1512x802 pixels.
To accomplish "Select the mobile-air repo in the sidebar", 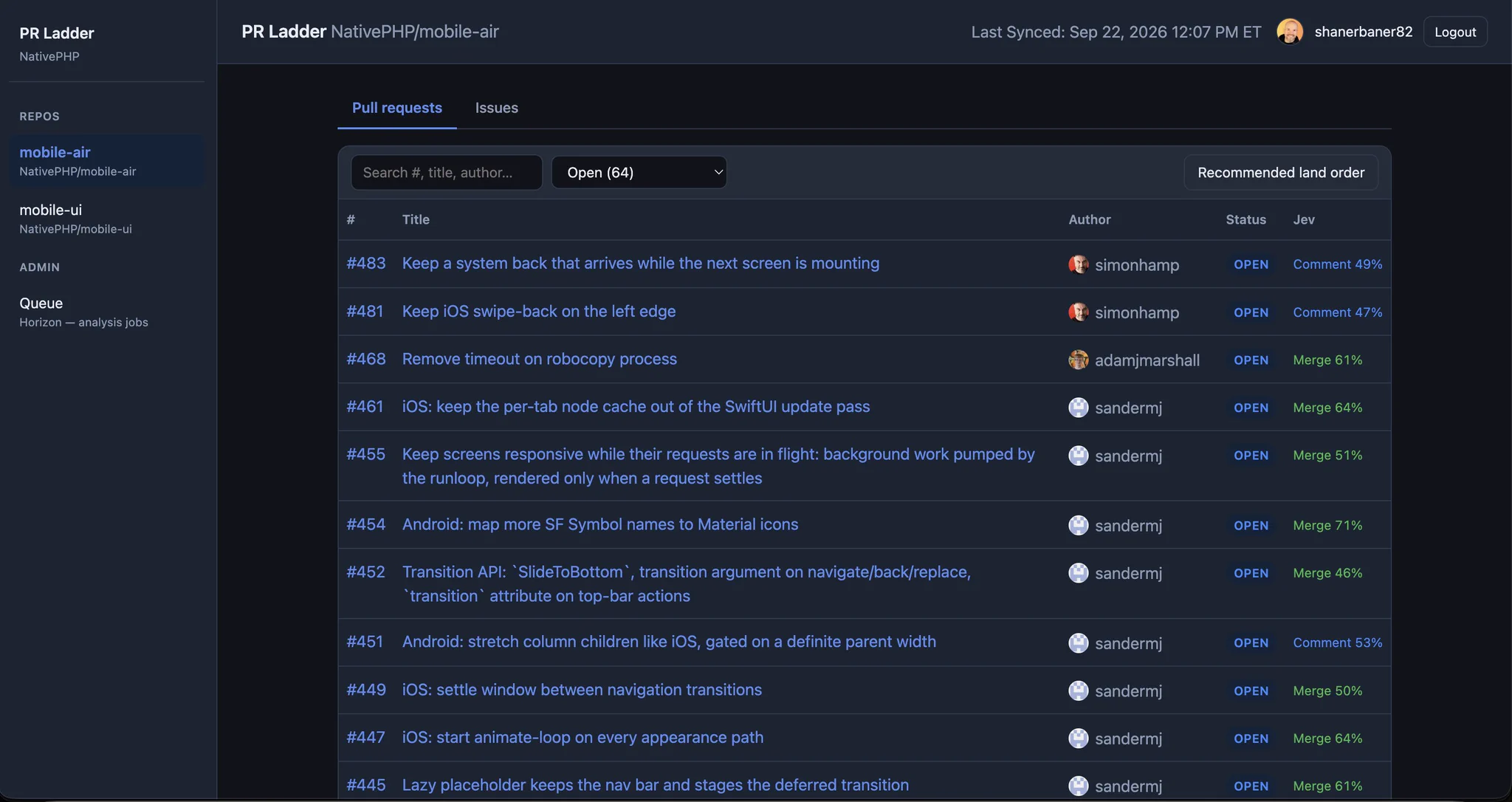I will coord(107,160).
